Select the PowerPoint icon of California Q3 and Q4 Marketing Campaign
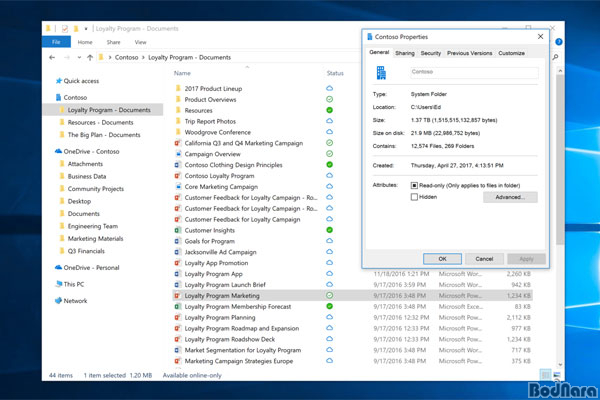The width and height of the screenshot is (600, 400). click(178, 143)
